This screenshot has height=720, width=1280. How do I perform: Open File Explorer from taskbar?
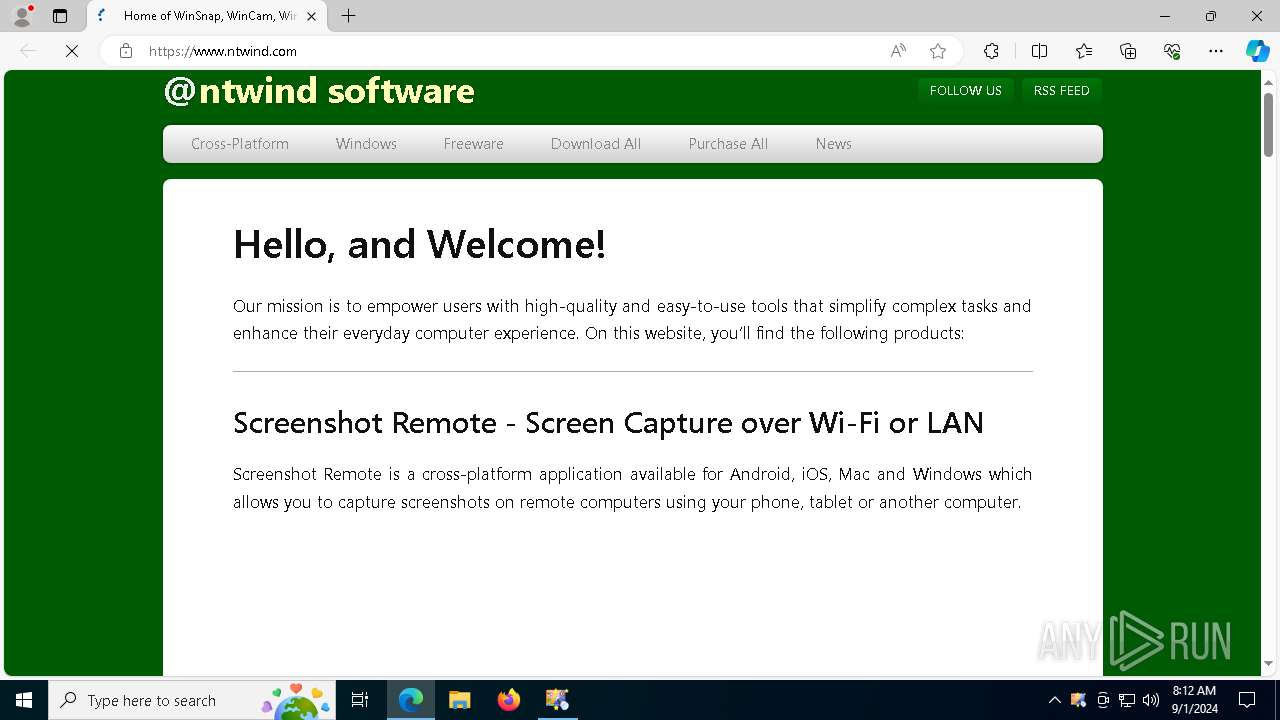(459, 700)
